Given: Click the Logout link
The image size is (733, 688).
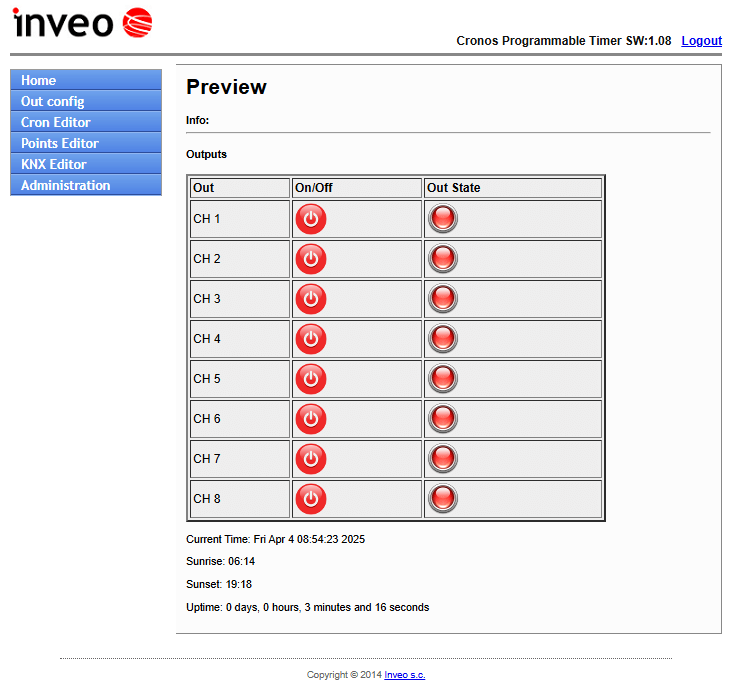Looking at the screenshot, I should pyautogui.click(x=701, y=41).
